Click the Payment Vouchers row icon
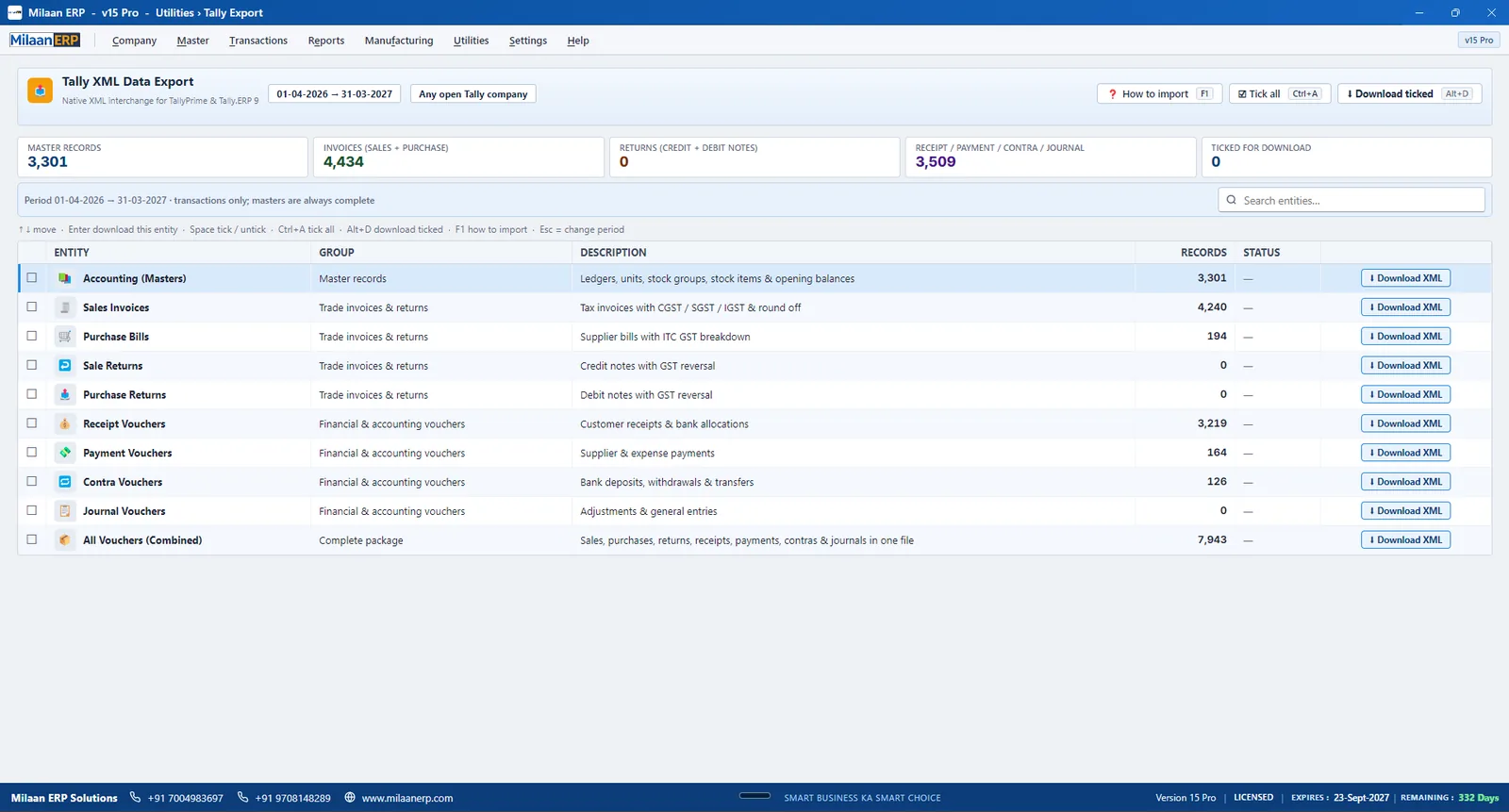This screenshot has height=812, width=1509. (x=65, y=453)
